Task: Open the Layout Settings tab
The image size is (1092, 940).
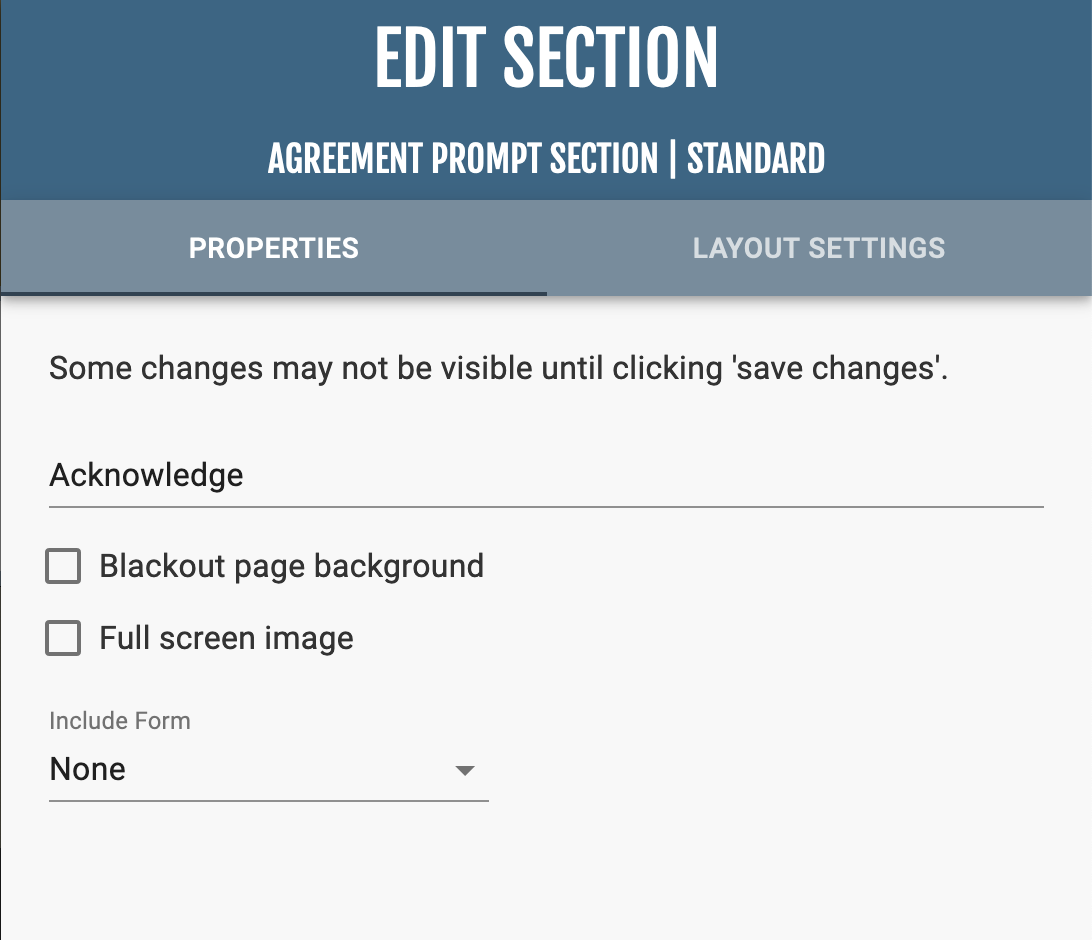Action: (818, 248)
